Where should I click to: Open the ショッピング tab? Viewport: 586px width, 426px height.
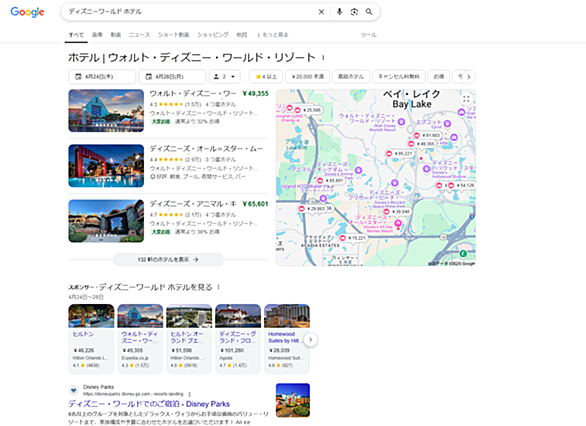pyautogui.click(x=213, y=35)
